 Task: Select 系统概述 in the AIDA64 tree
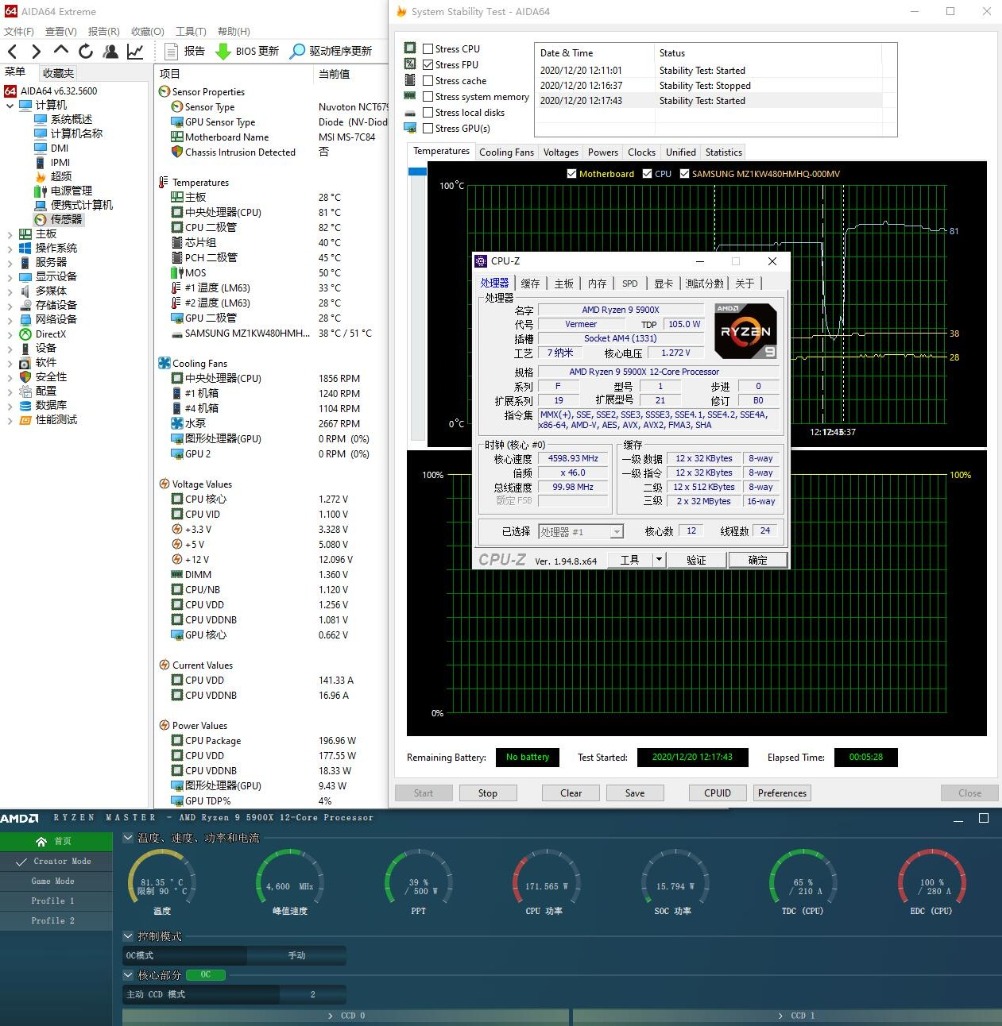[63, 119]
